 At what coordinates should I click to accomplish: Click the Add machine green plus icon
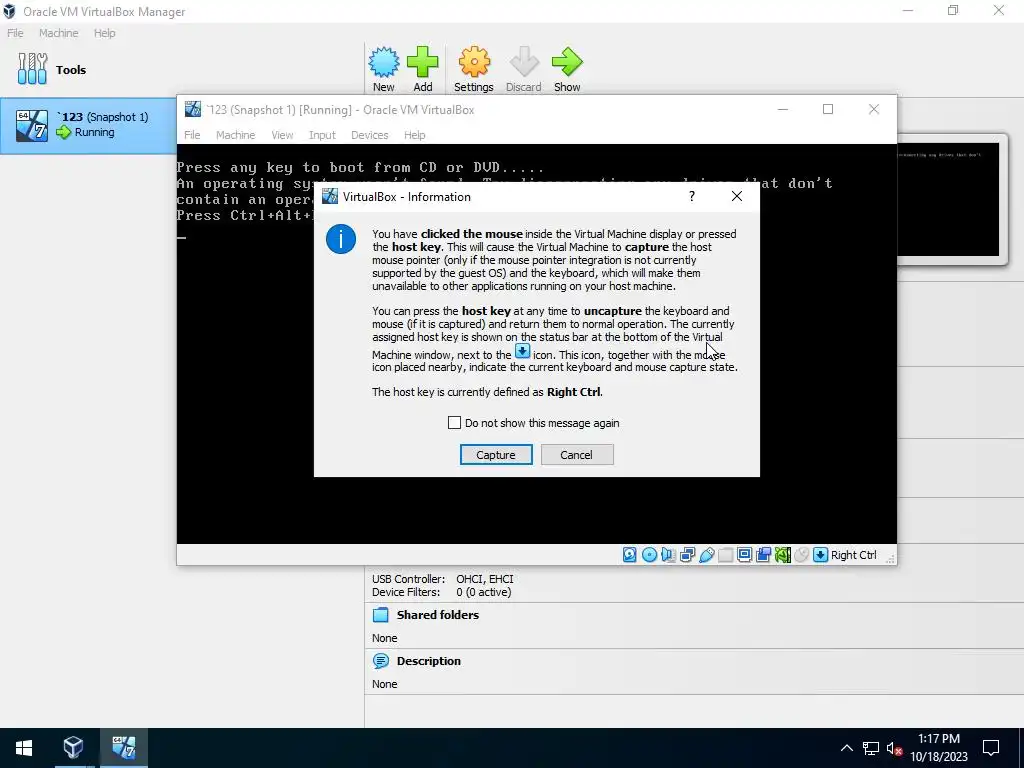click(x=423, y=63)
